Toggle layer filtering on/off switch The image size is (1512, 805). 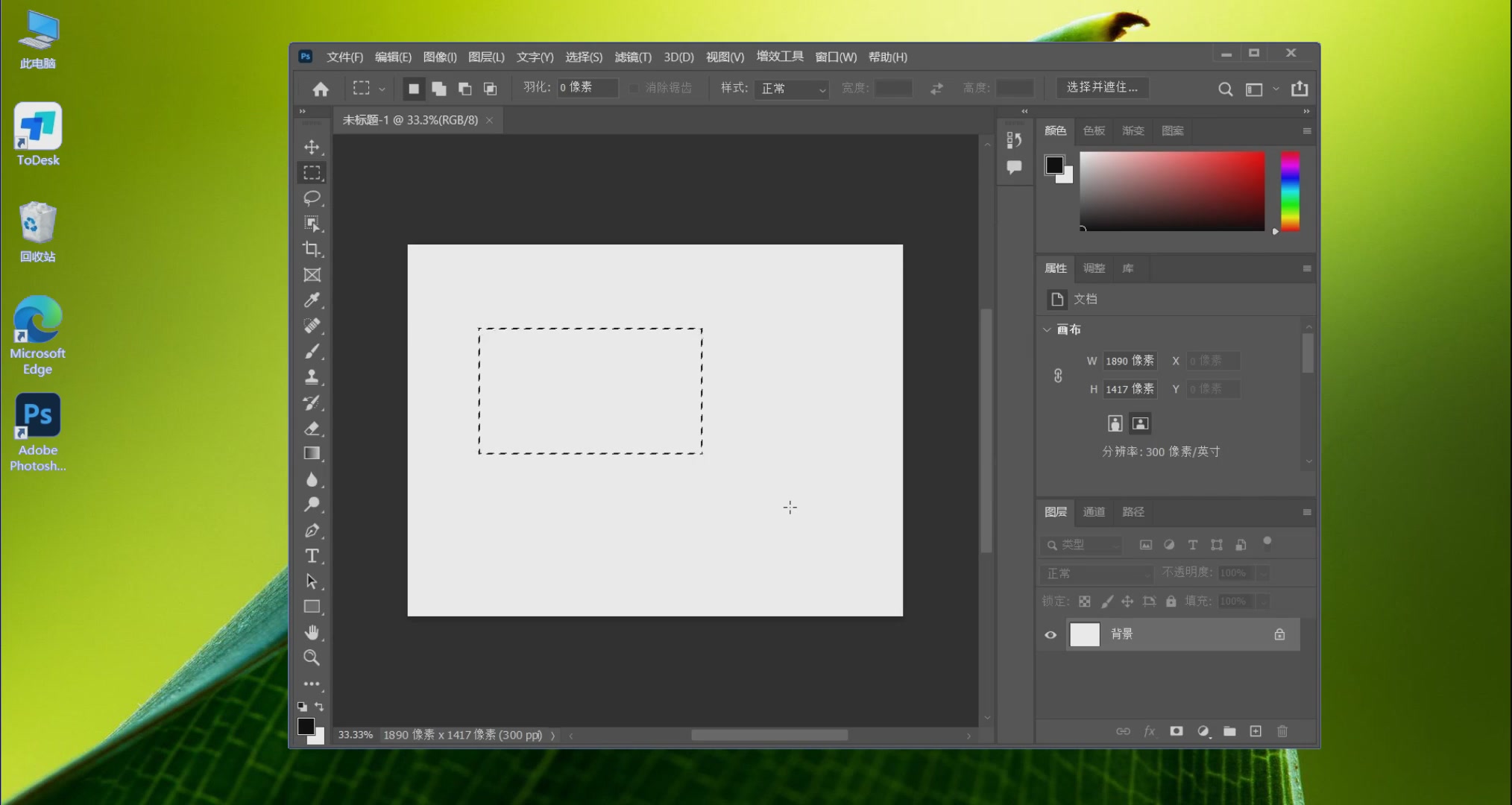(1267, 542)
